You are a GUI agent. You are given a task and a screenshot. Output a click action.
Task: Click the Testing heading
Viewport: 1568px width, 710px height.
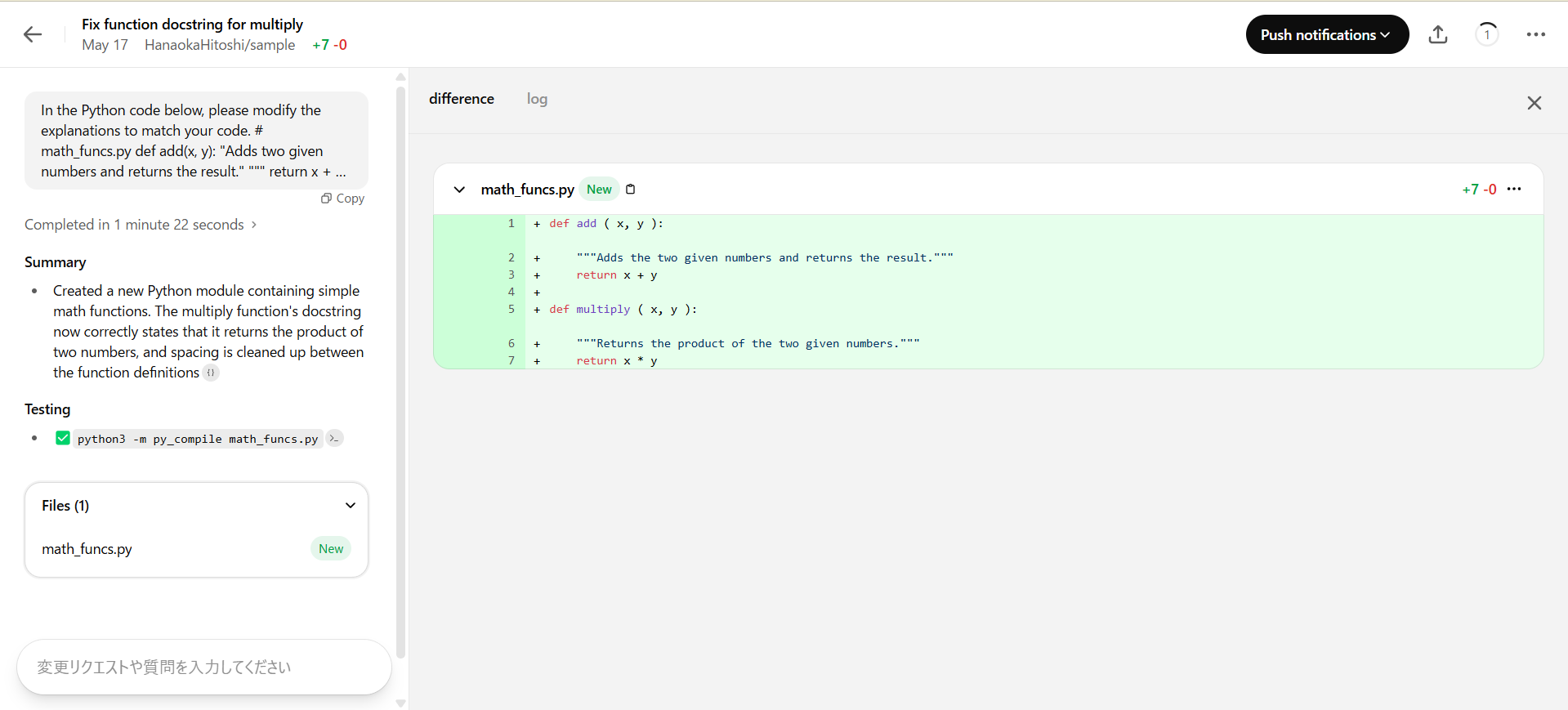coord(47,409)
